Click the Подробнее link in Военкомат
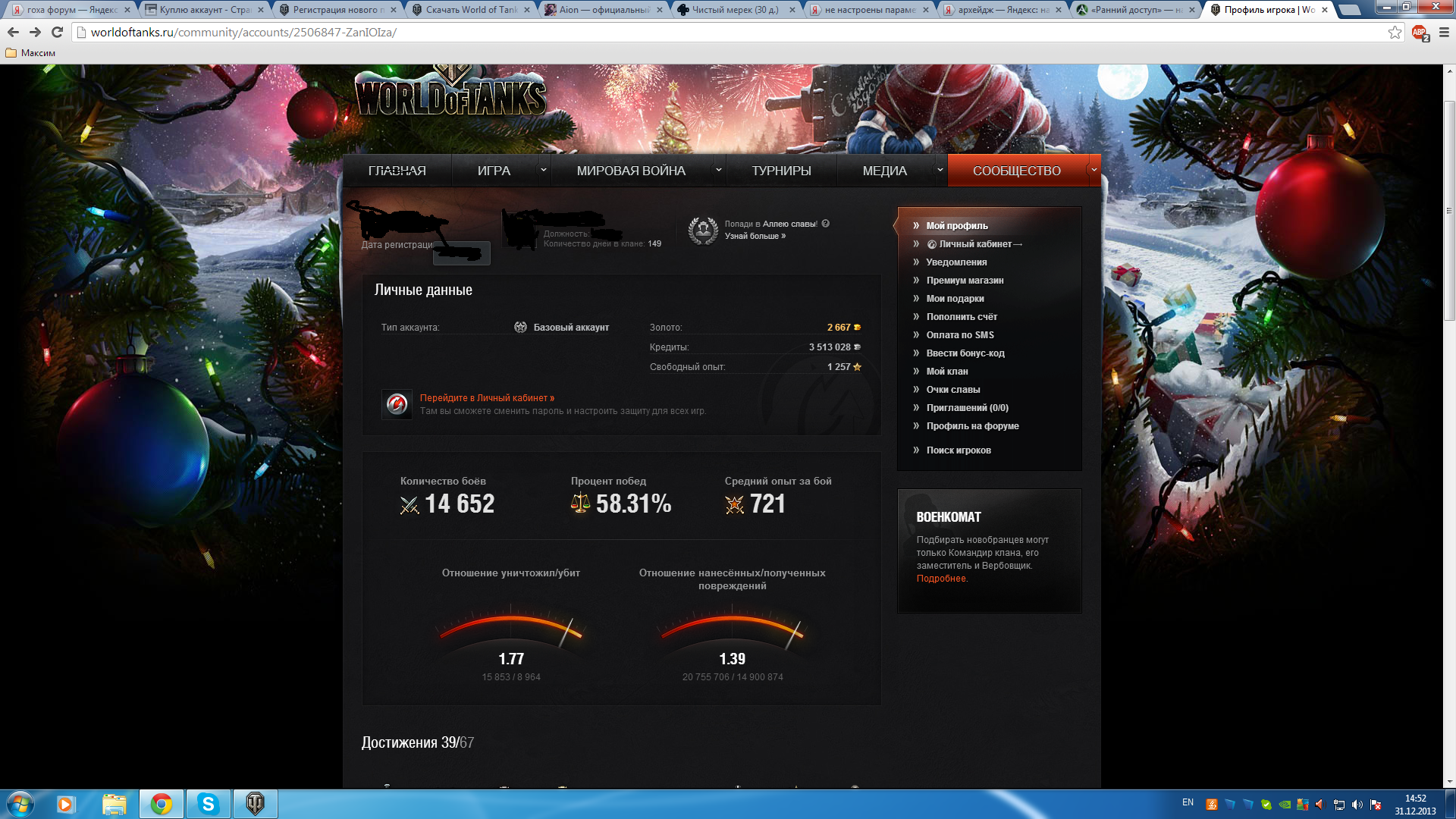Screen dimensions: 1456x819 click(x=941, y=579)
